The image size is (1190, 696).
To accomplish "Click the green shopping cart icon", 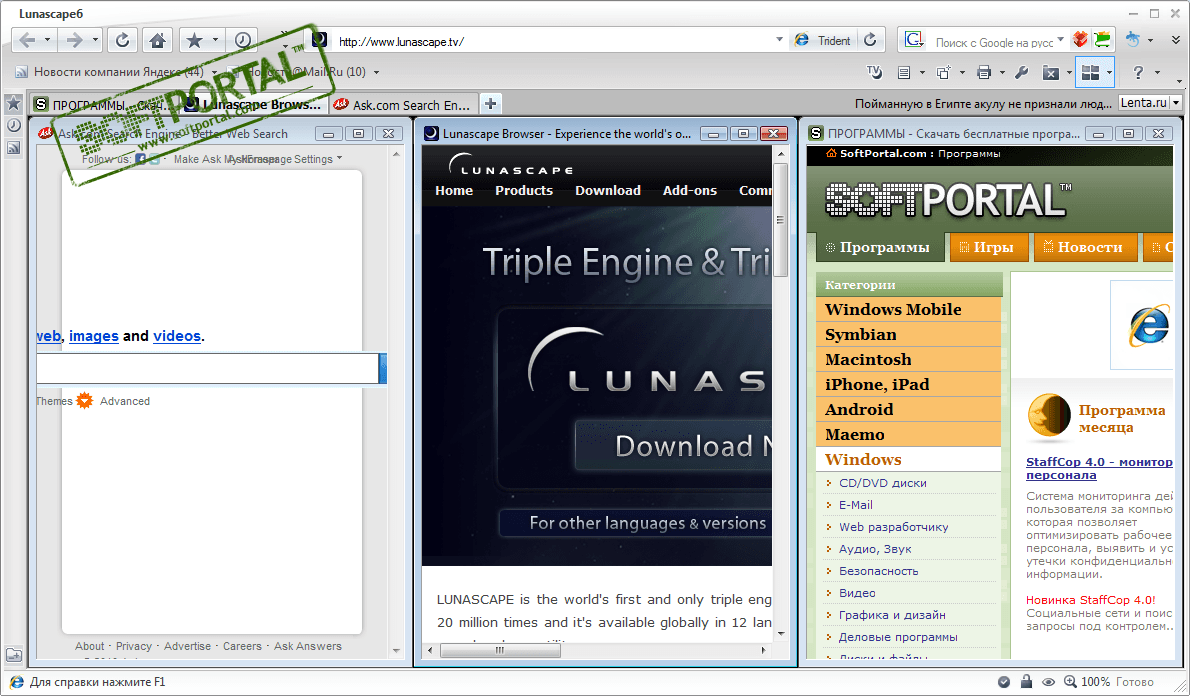I will [1103, 39].
